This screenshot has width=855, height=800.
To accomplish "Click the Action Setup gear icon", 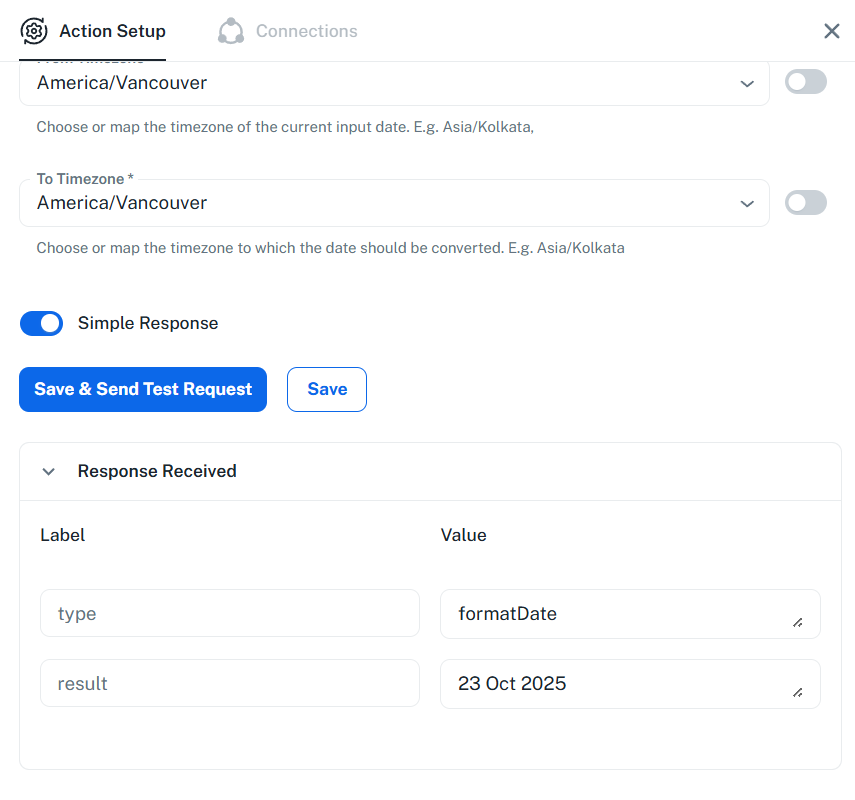I will click(x=34, y=31).
